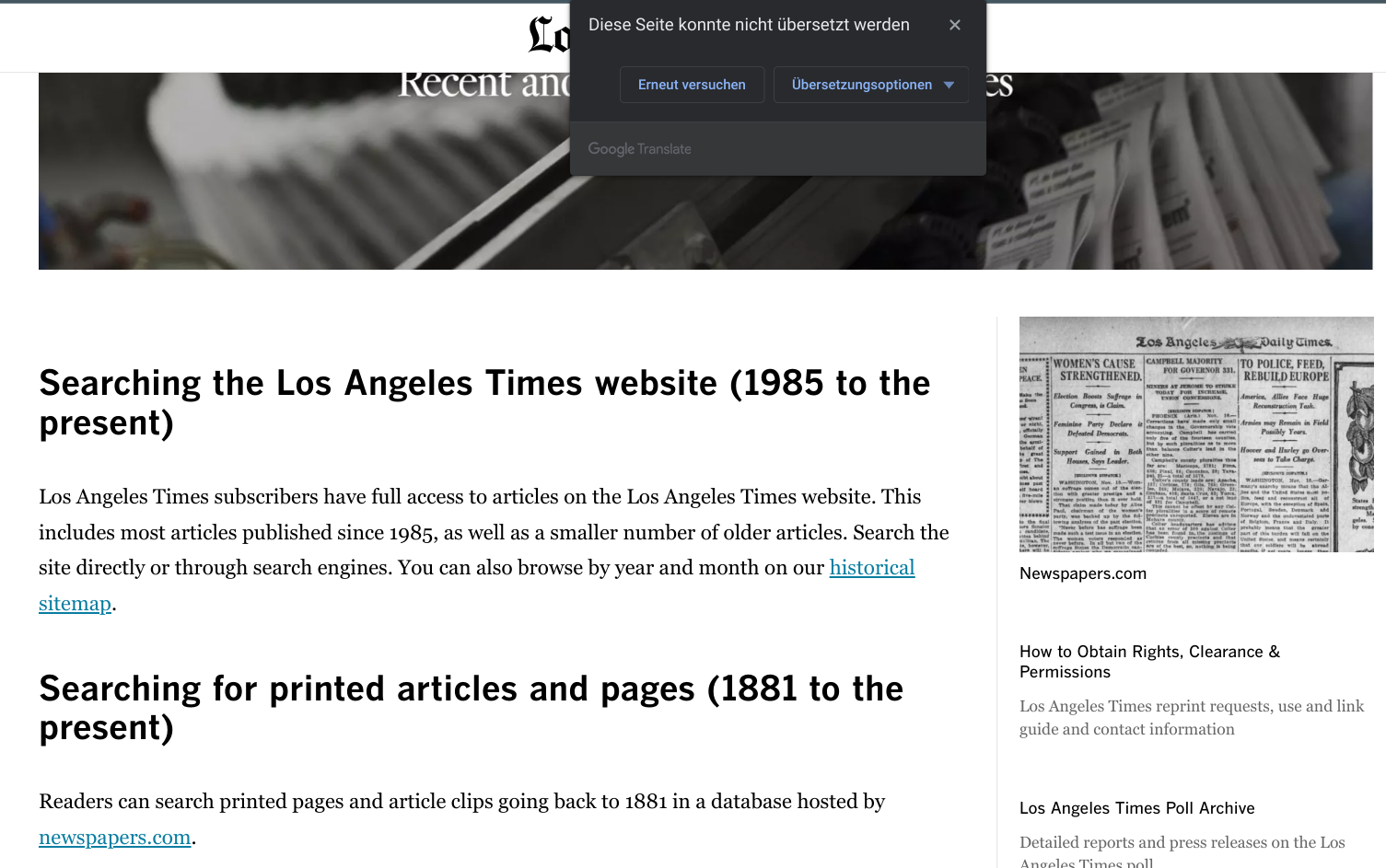Open the historical sitemap link

point(871,568)
